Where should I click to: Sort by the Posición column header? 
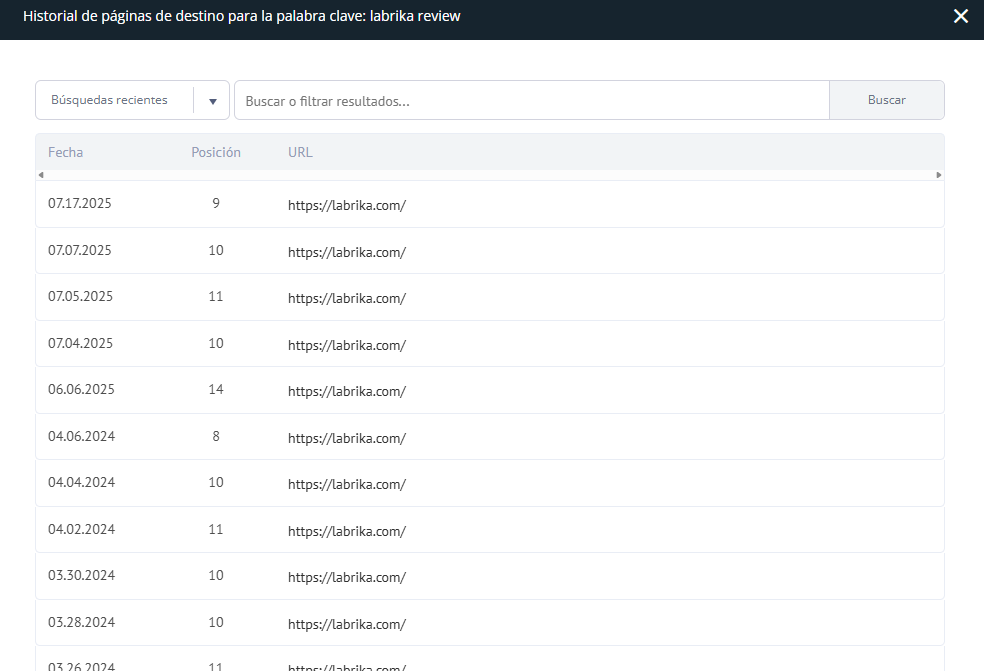[216, 153]
